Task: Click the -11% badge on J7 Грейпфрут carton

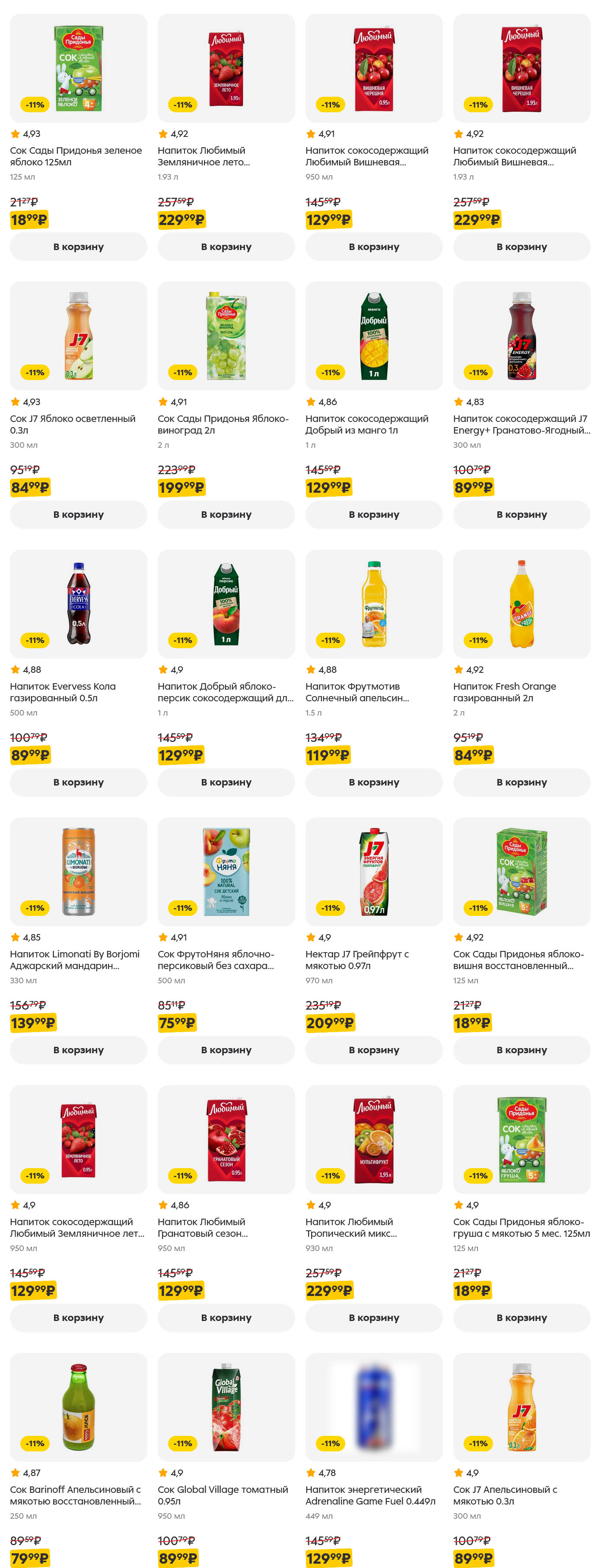Action: 331,908
